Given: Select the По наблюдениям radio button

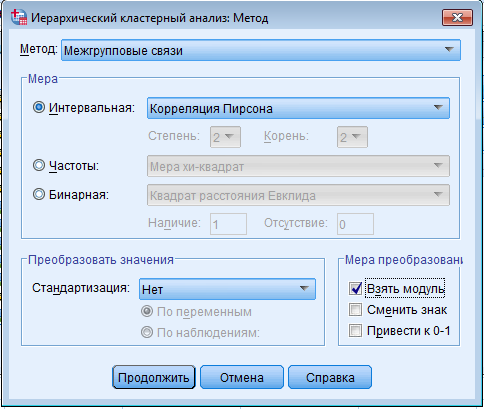Looking at the screenshot, I should [147, 332].
